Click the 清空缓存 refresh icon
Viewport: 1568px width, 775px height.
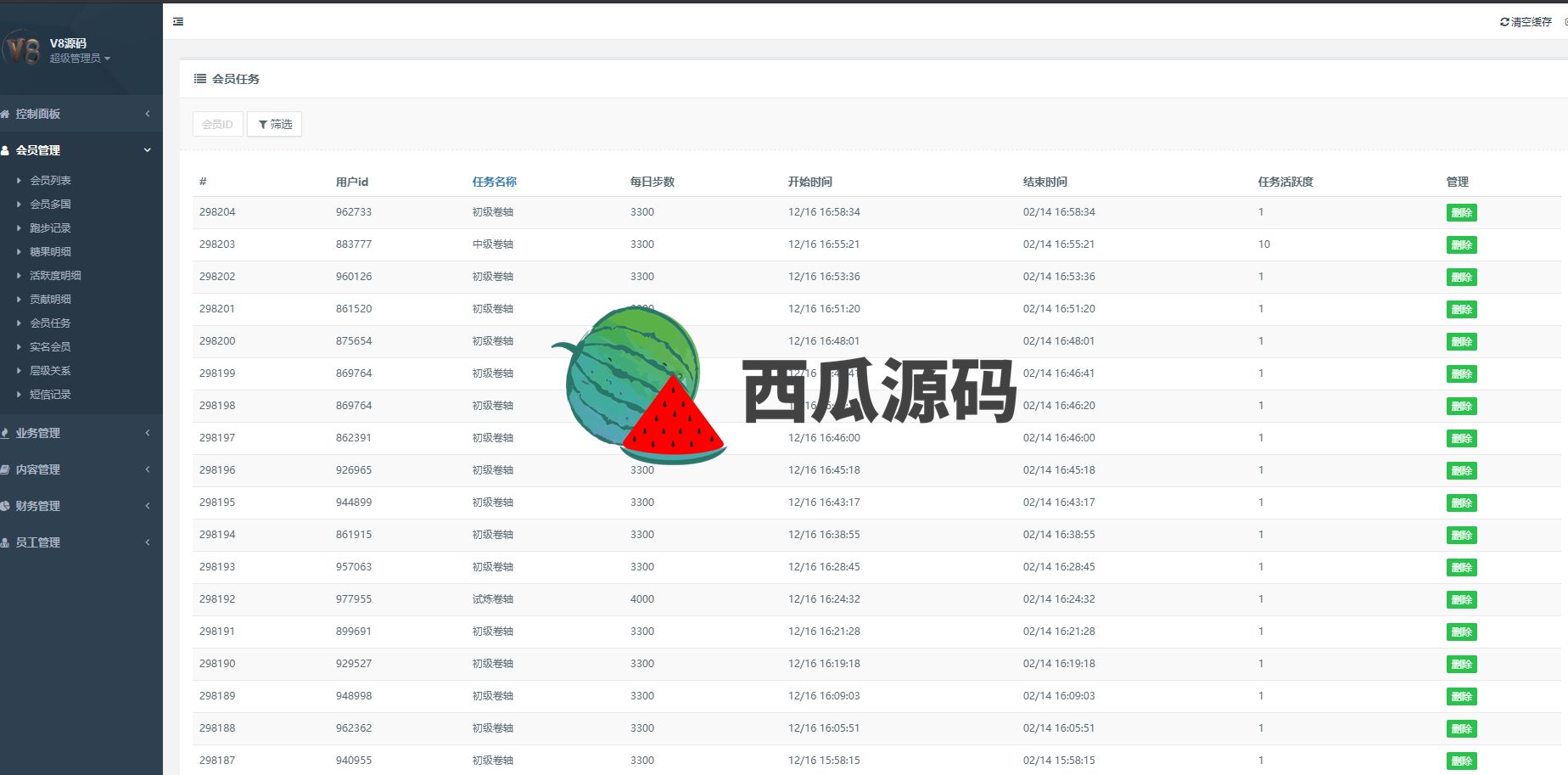(1504, 22)
